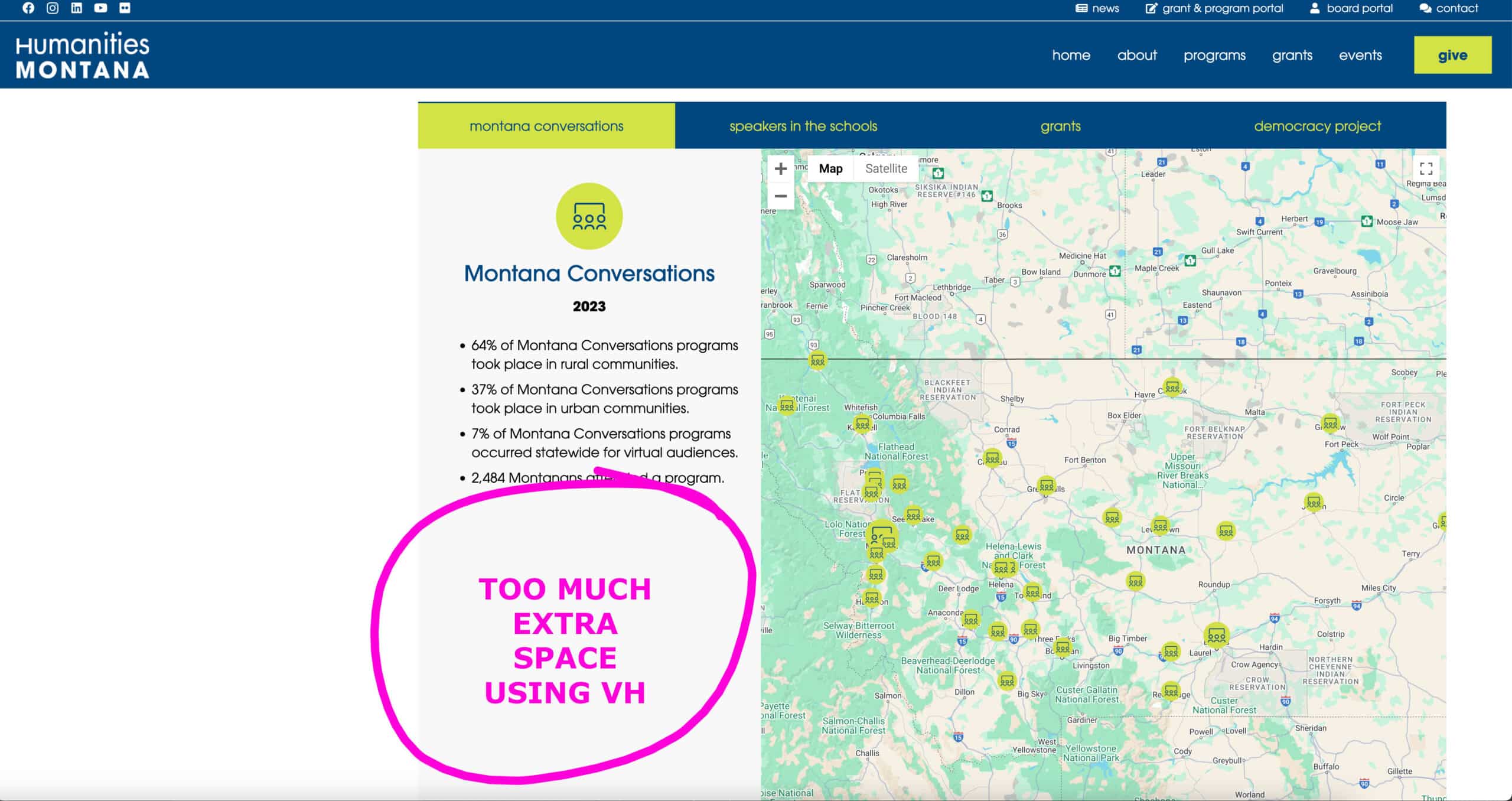Click the MONTANA state label on map
1512x801 pixels.
tap(1156, 550)
